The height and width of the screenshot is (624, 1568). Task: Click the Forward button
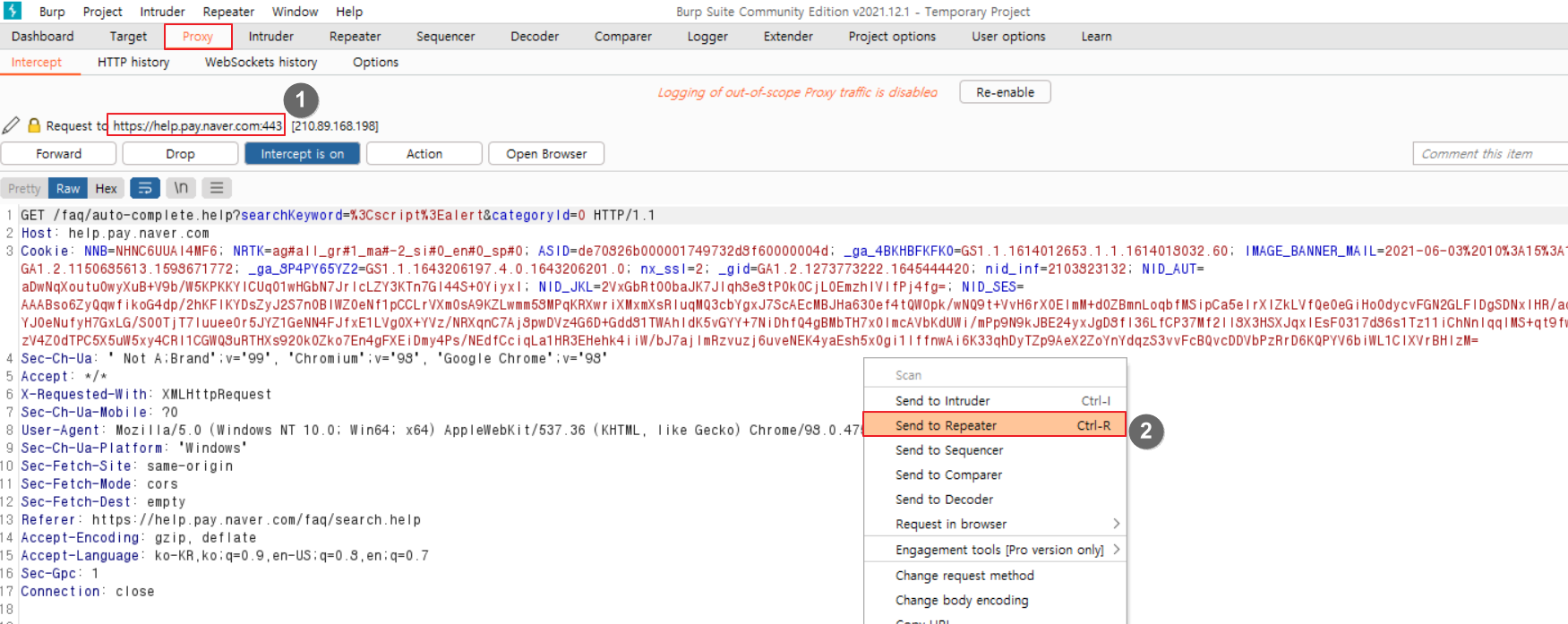tap(59, 154)
